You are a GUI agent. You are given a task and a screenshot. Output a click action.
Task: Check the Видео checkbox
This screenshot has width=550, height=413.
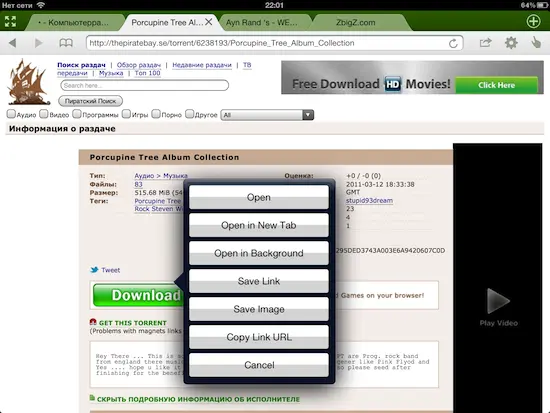click(x=44, y=114)
